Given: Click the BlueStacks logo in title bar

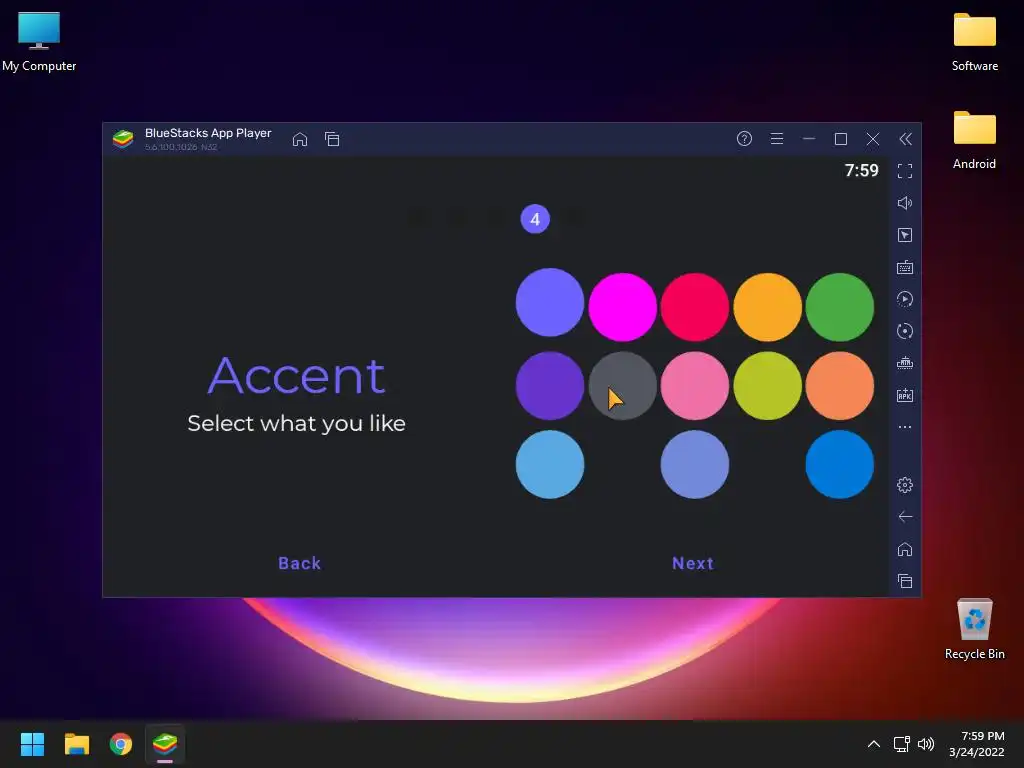Looking at the screenshot, I should tap(123, 139).
